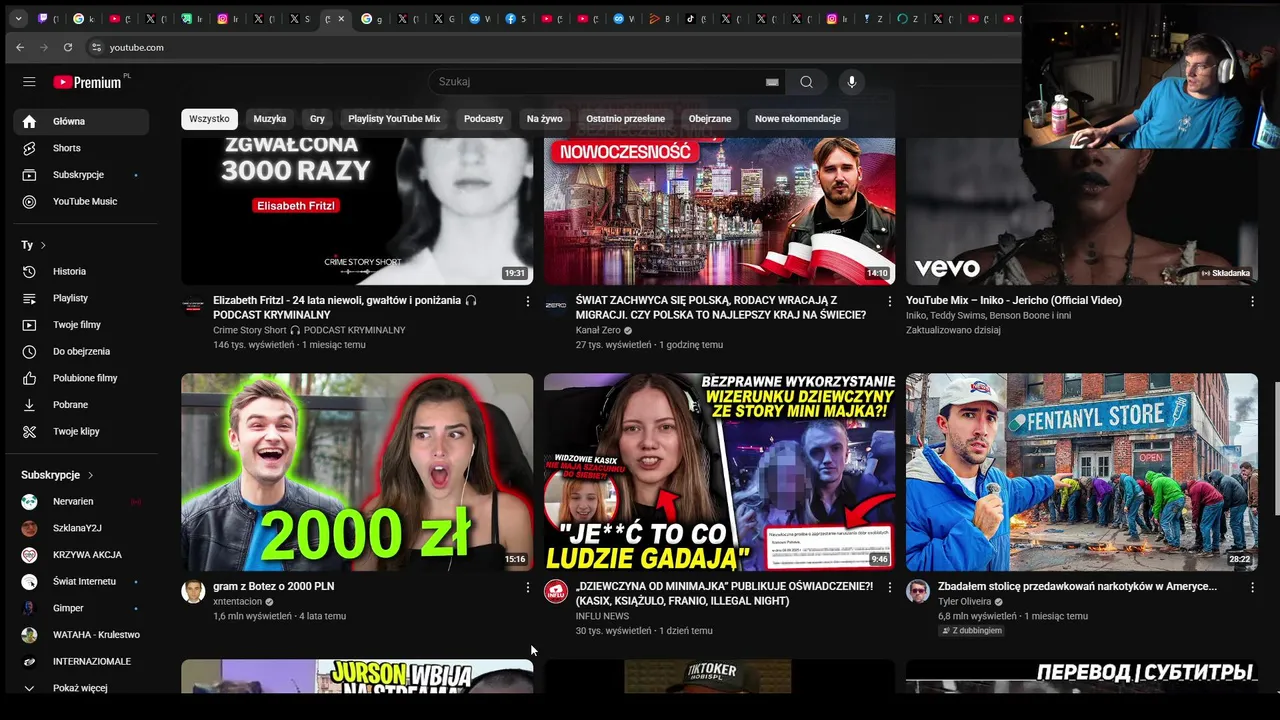Open Subskrypcje in the sidebar

[x=81, y=175]
